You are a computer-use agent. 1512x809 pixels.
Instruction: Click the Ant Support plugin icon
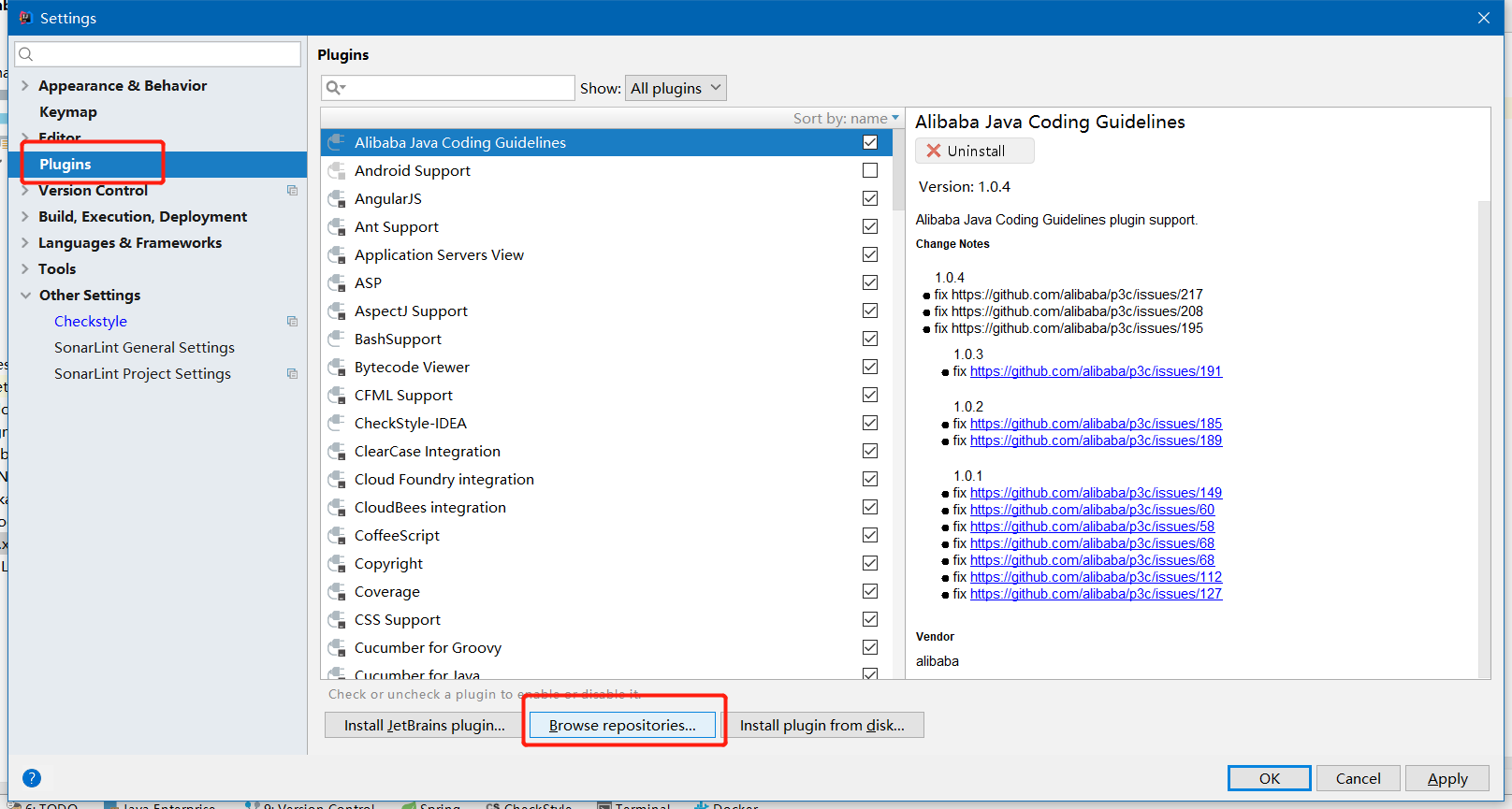pos(337,226)
